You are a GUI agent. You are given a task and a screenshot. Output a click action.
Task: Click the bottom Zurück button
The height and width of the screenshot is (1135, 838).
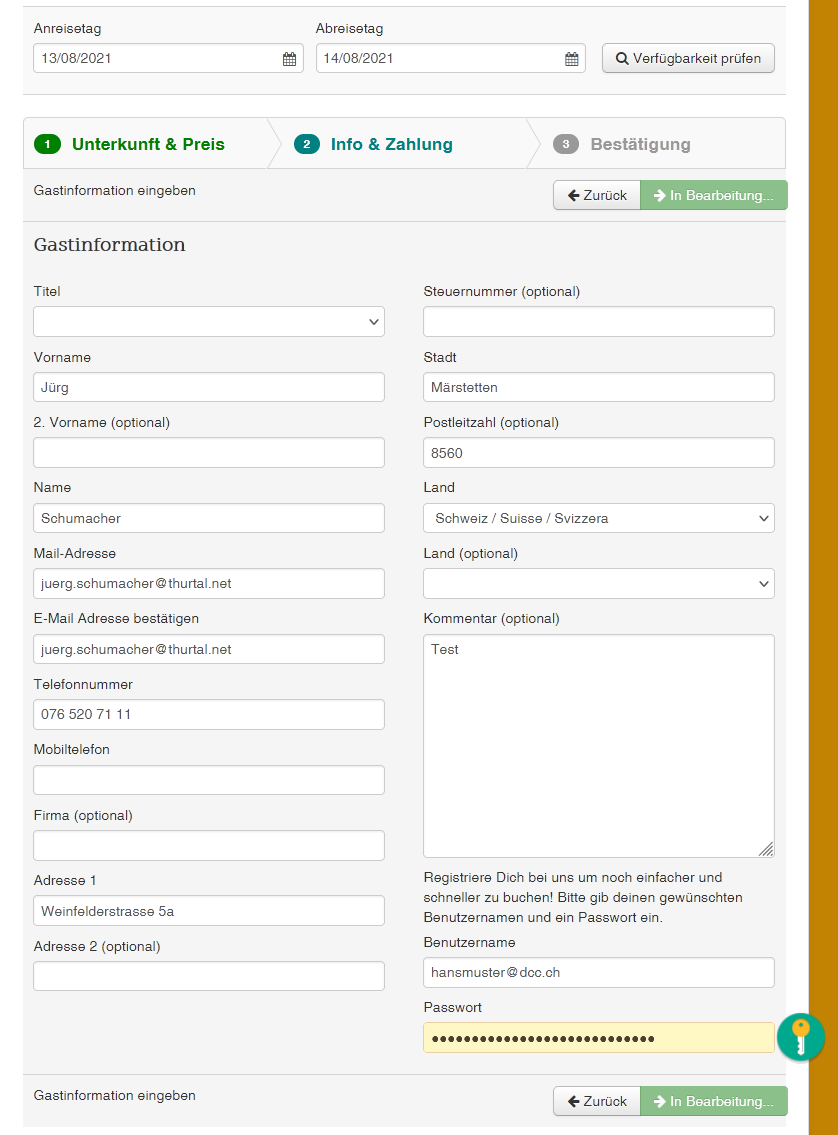[597, 1101]
